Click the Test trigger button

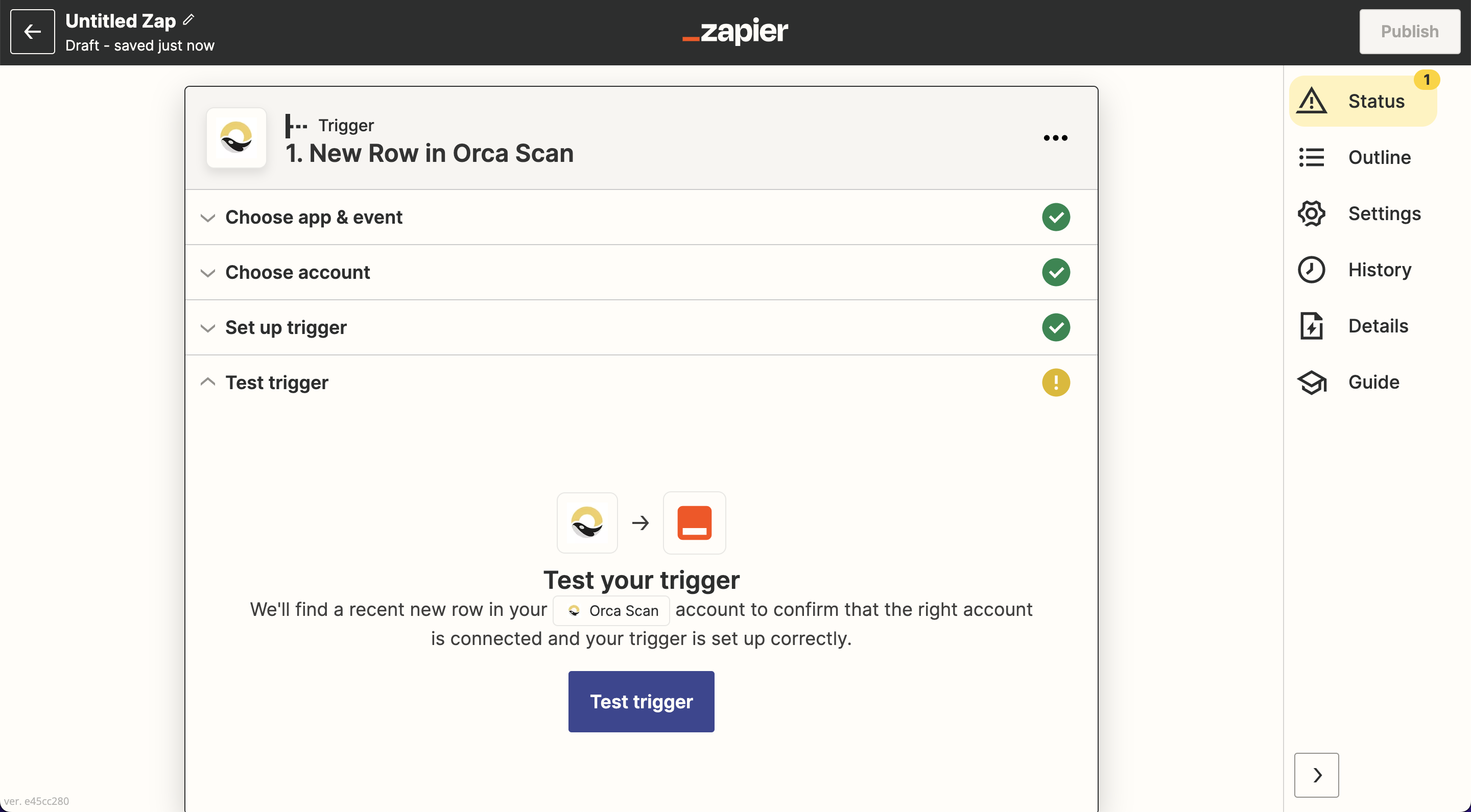(641, 701)
